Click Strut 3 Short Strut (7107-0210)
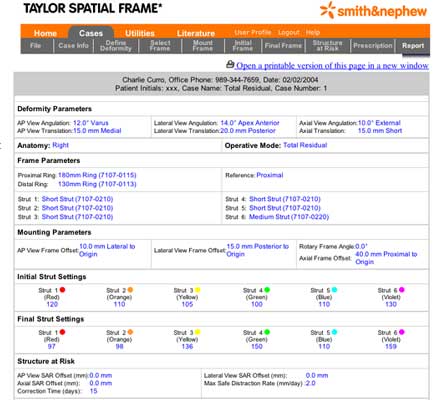Screen dimensions: 446x400 (x=77, y=217)
